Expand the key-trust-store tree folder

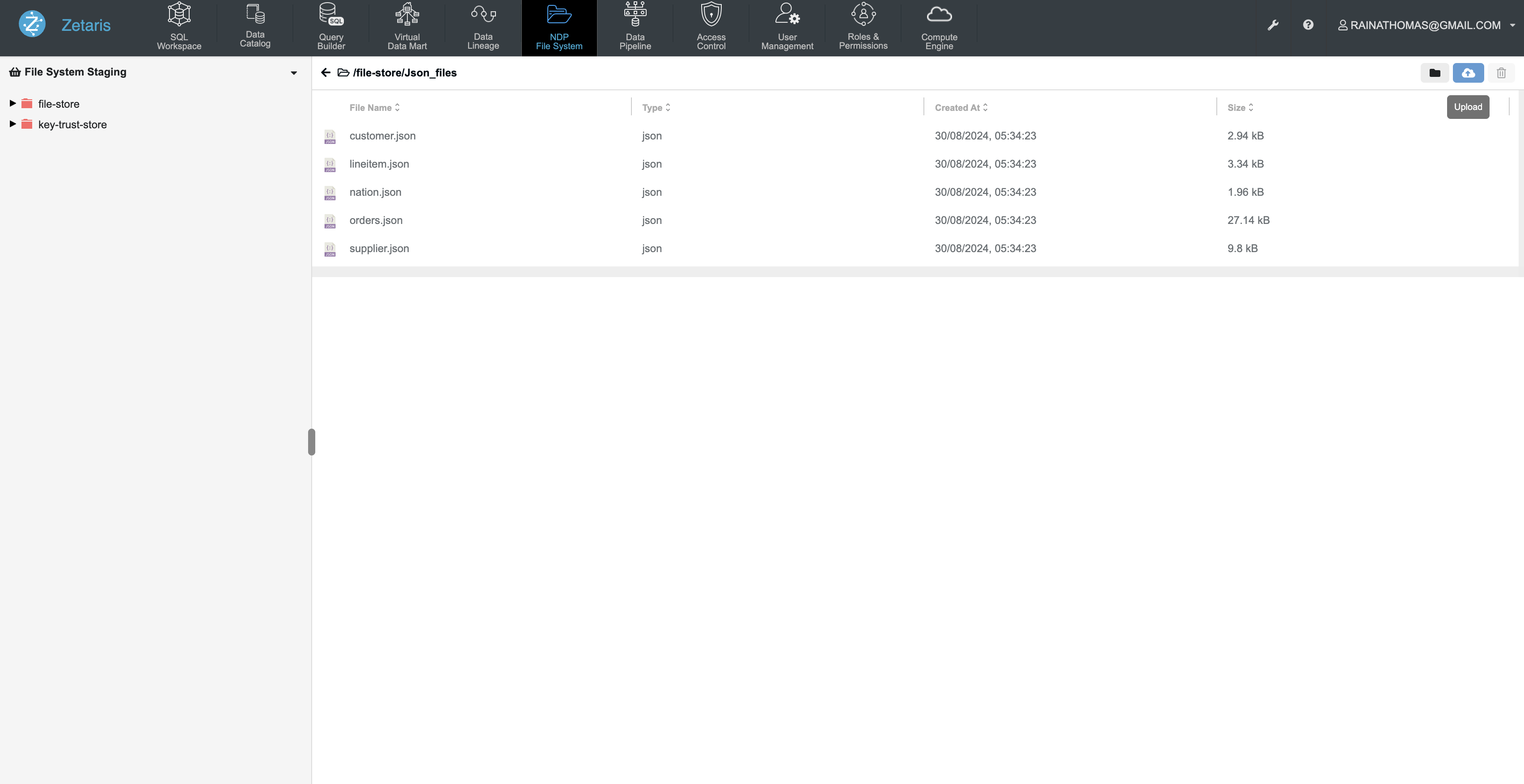pyautogui.click(x=13, y=124)
